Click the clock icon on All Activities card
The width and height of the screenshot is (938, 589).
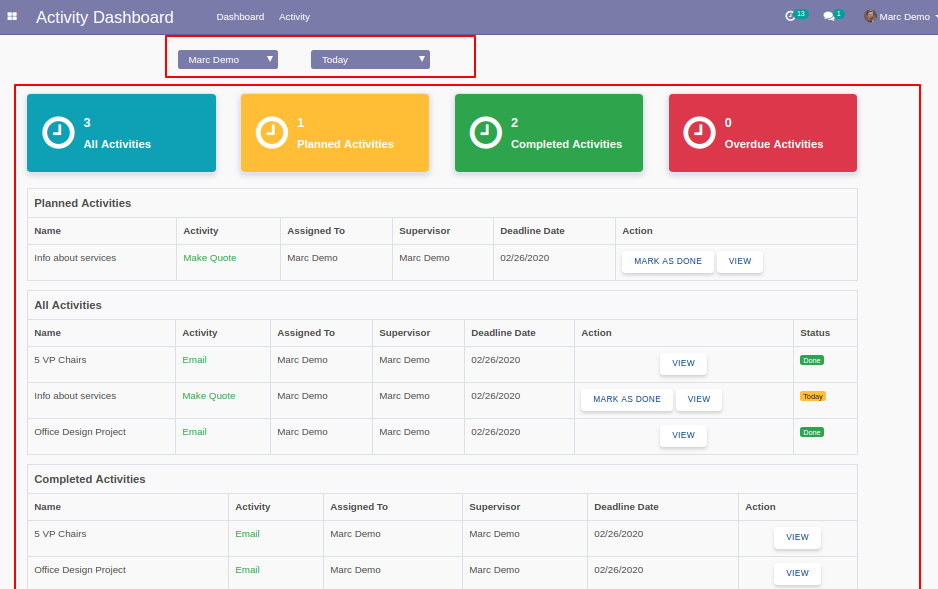tap(58, 132)
